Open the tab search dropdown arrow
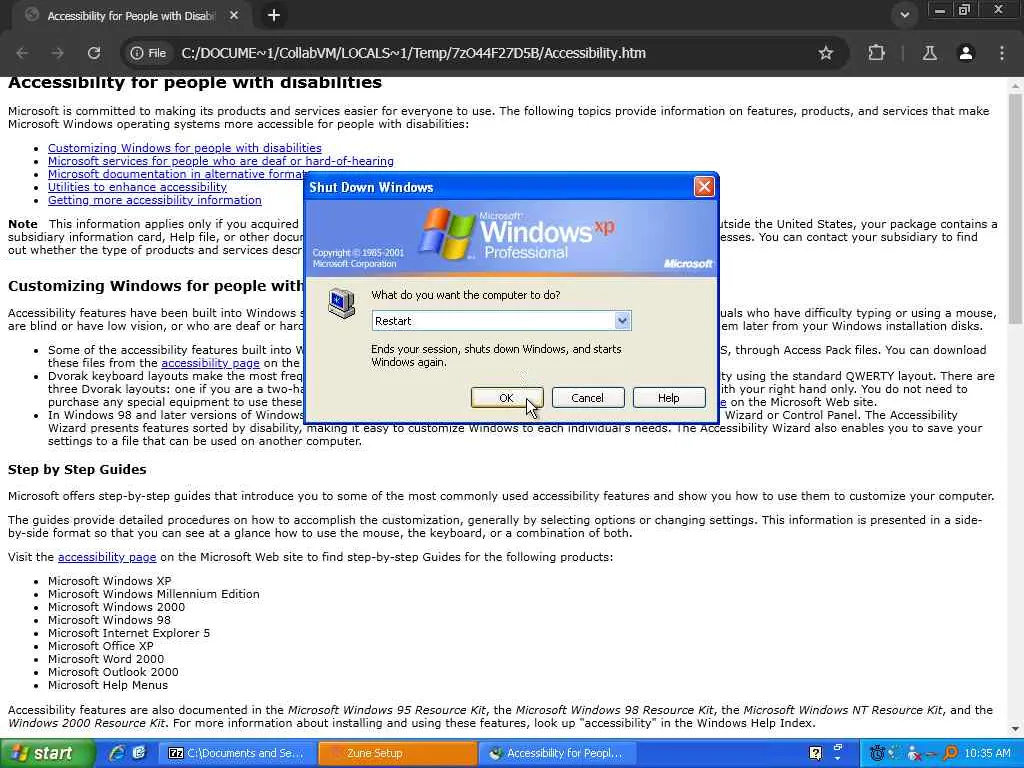This screenshot has height=768, width=1024. pos(904,15)
